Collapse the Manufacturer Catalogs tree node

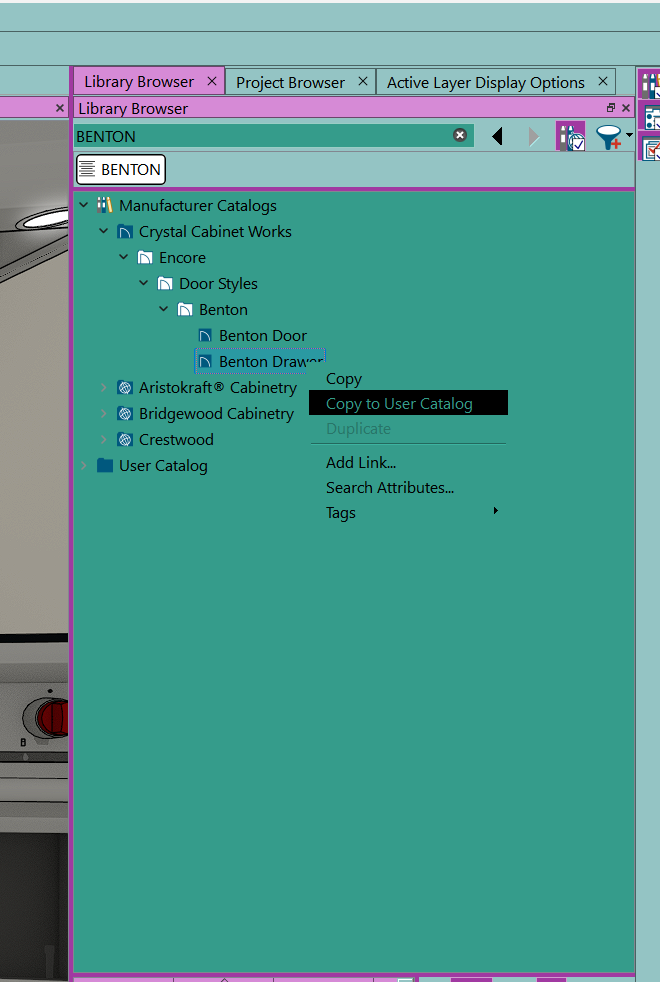click(84, 205)
